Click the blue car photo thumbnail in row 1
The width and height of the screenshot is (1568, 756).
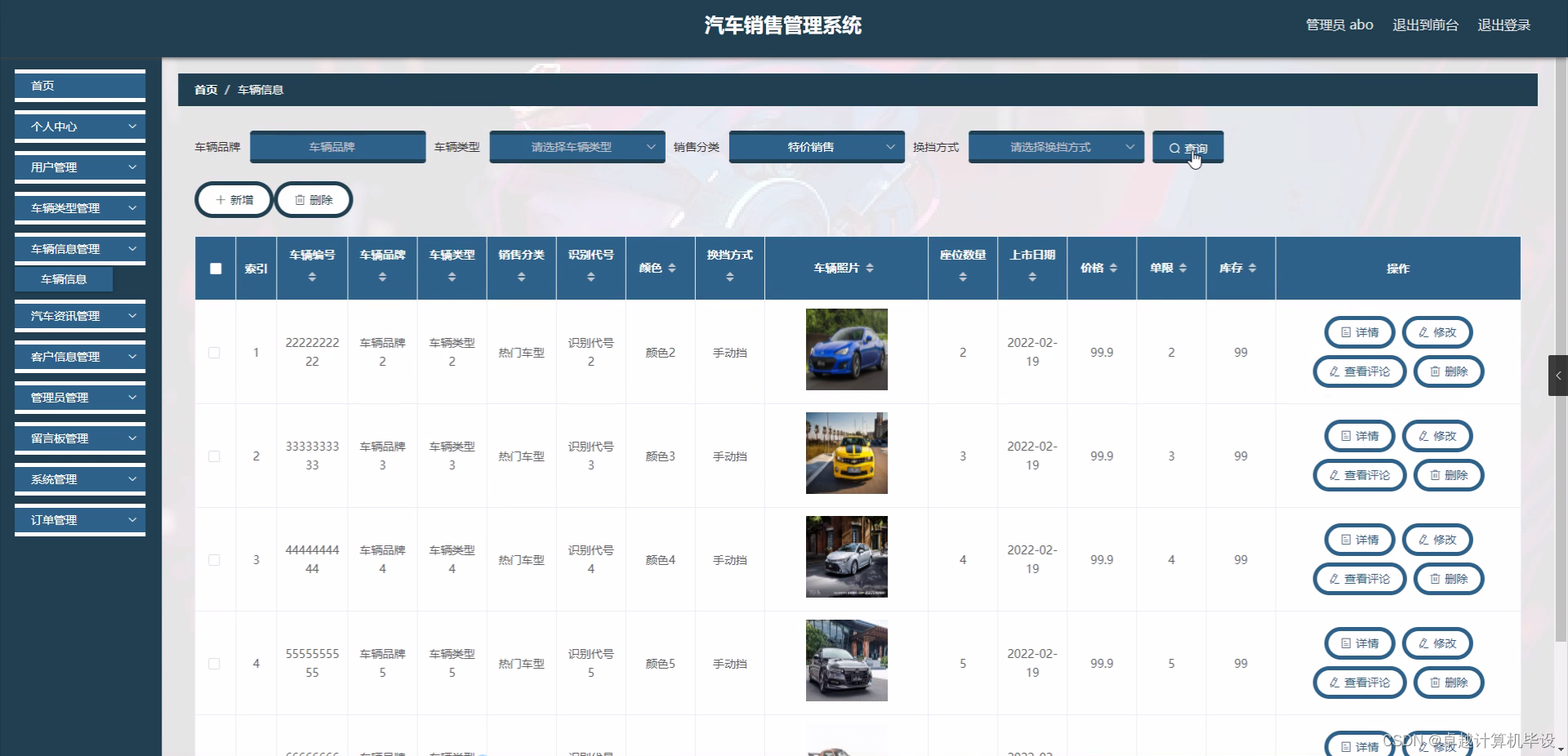pyautogui.click(x=846, y=349)
